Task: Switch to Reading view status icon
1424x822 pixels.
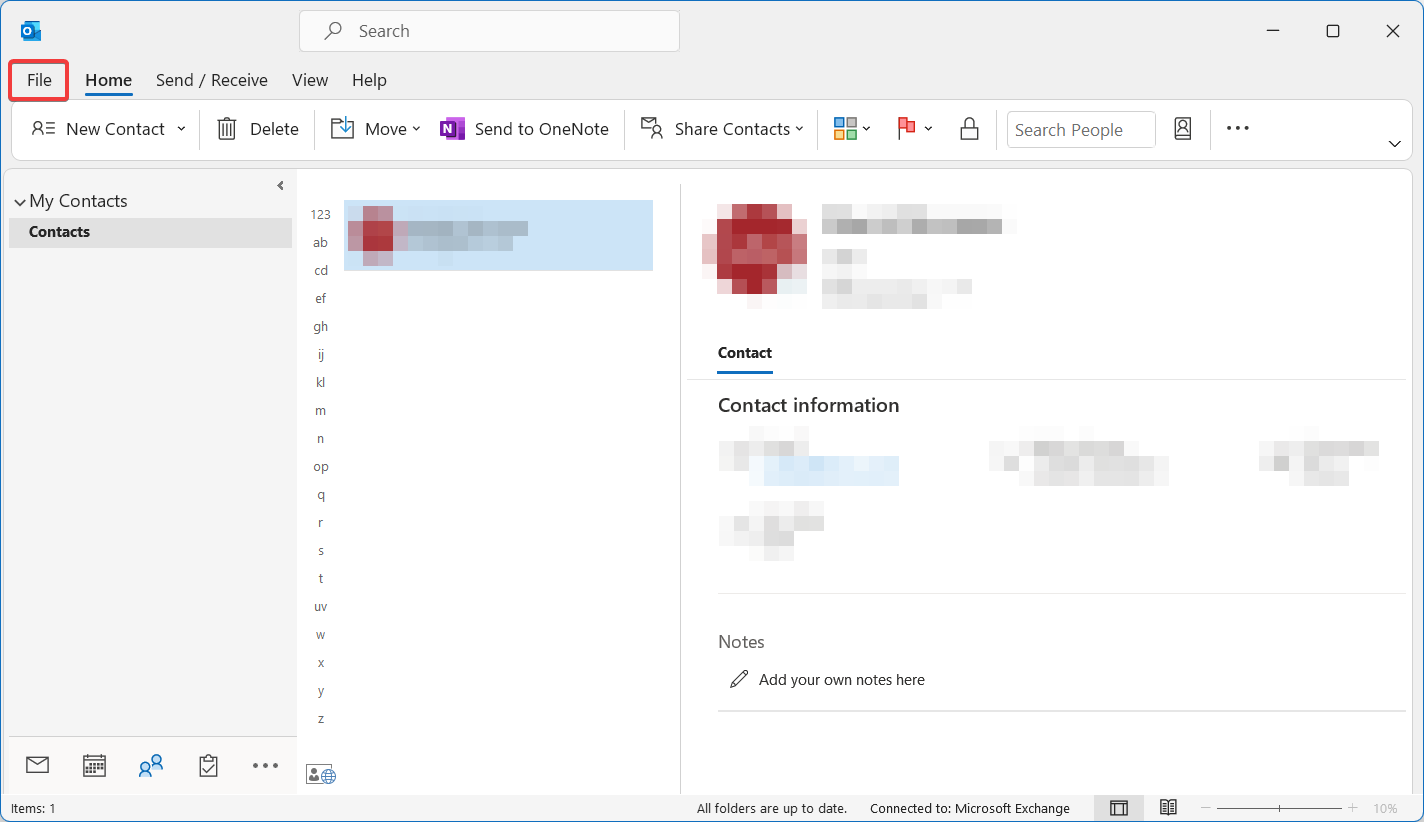Action: coord(1168,808)
